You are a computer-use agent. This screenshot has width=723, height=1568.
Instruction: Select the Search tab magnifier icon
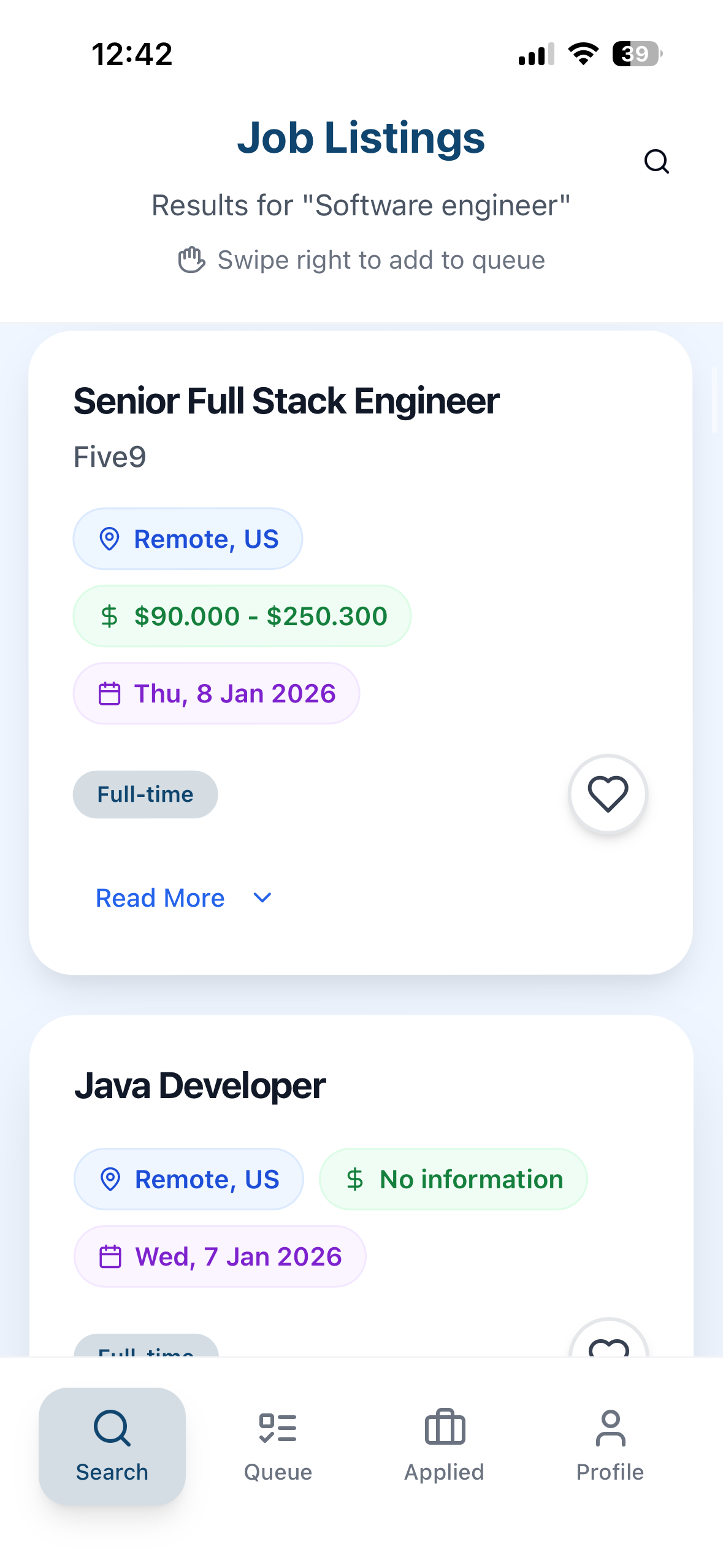111,1429
